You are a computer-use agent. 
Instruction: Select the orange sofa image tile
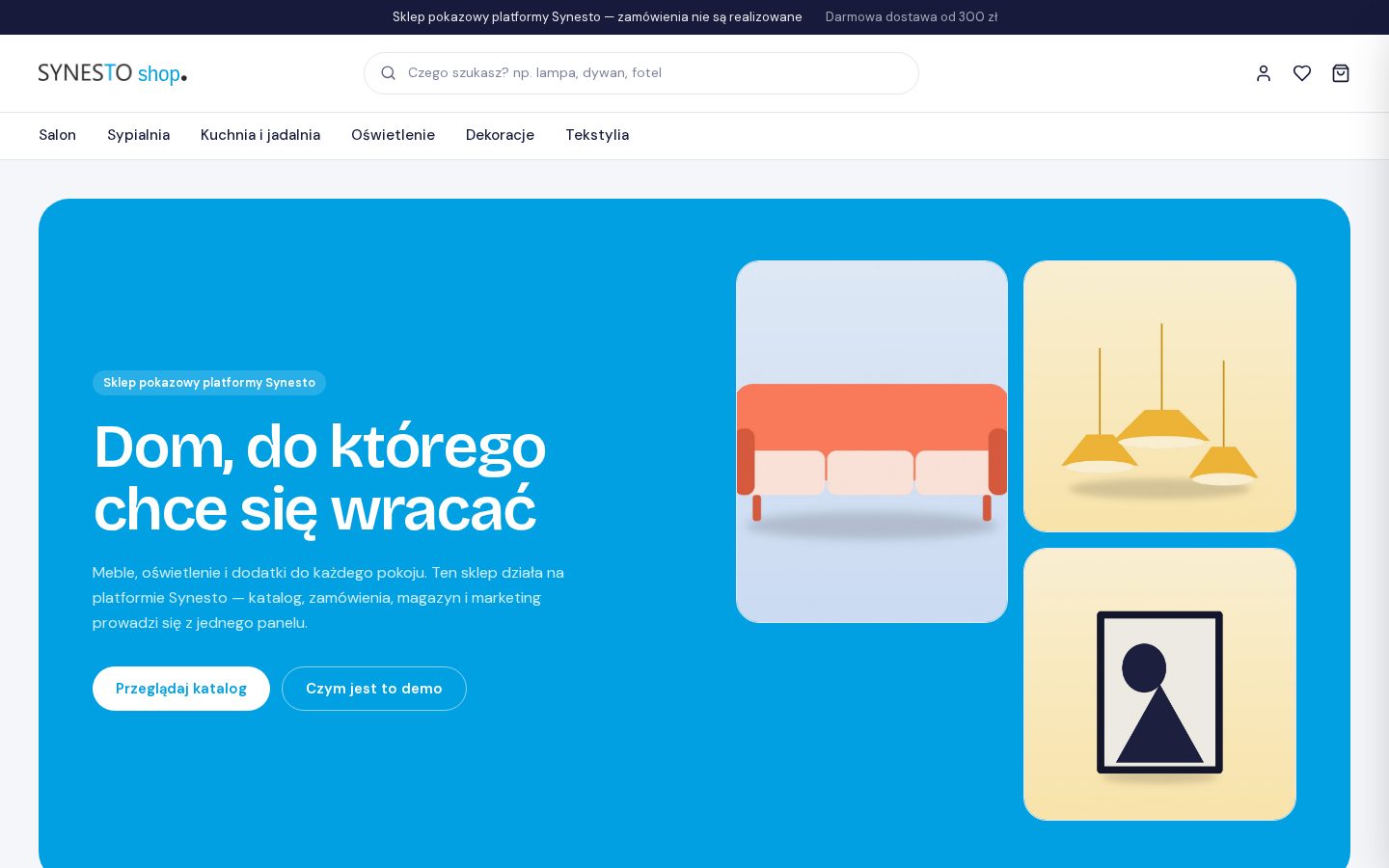(872, 442)
